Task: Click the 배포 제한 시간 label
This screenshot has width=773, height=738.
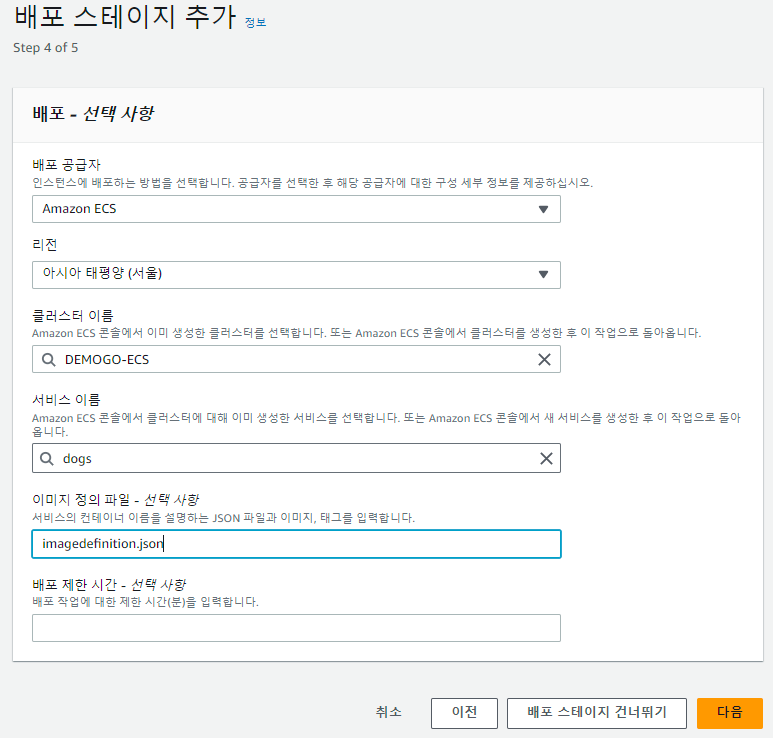Action: tap(109, 585)
